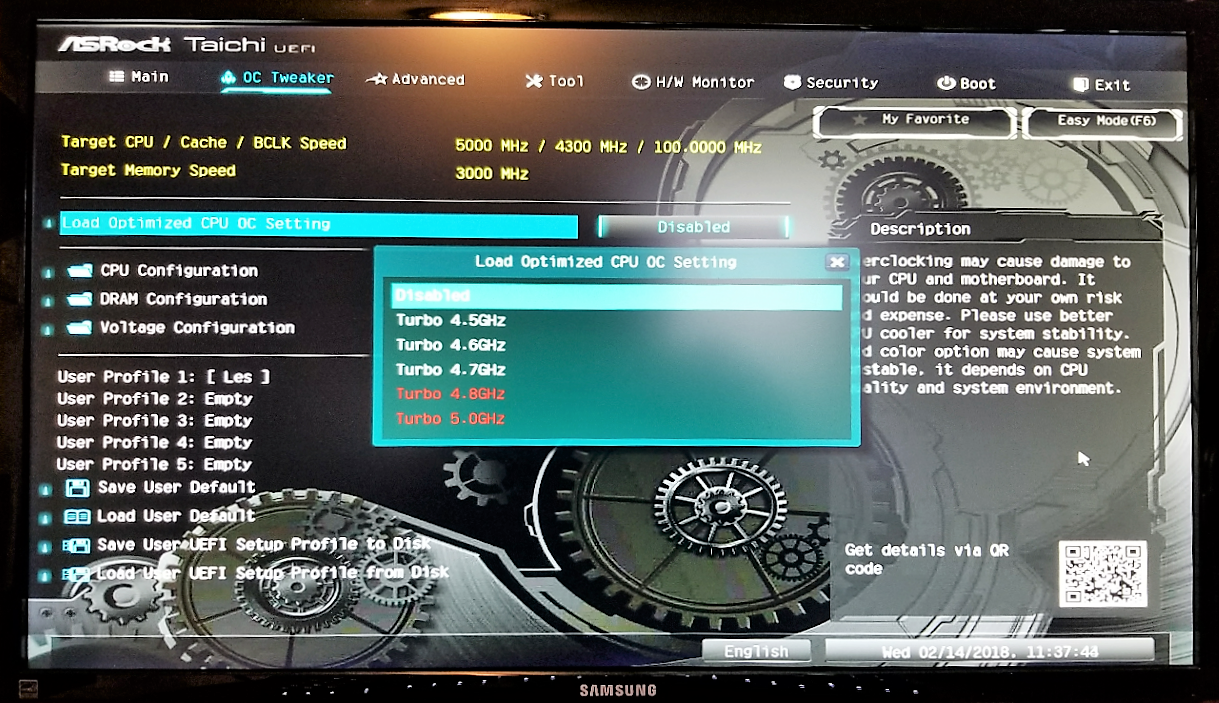
Task: Click the DRAM Configuration folder icon
Action: tap(81, 299)
